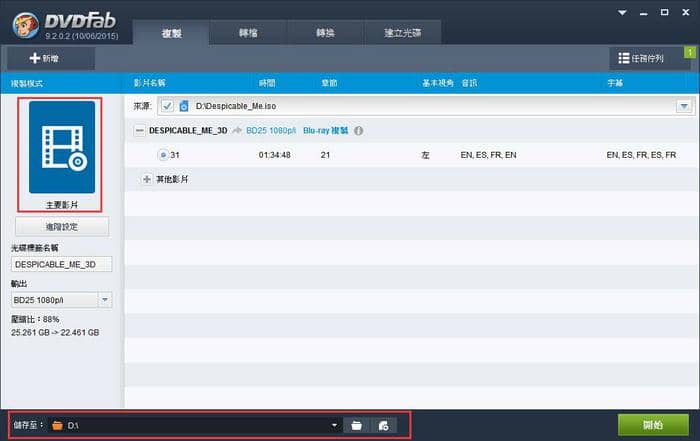Click the 影片名稱 column header
The image size is (700, 441).
click(x=150, y=83)
